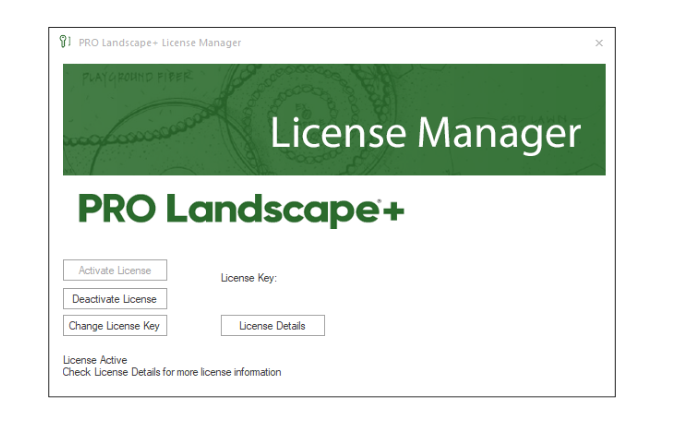This screenshot has width=680, height=430.
Task: Click the key icon in title bar
Action: pos(65,42)
